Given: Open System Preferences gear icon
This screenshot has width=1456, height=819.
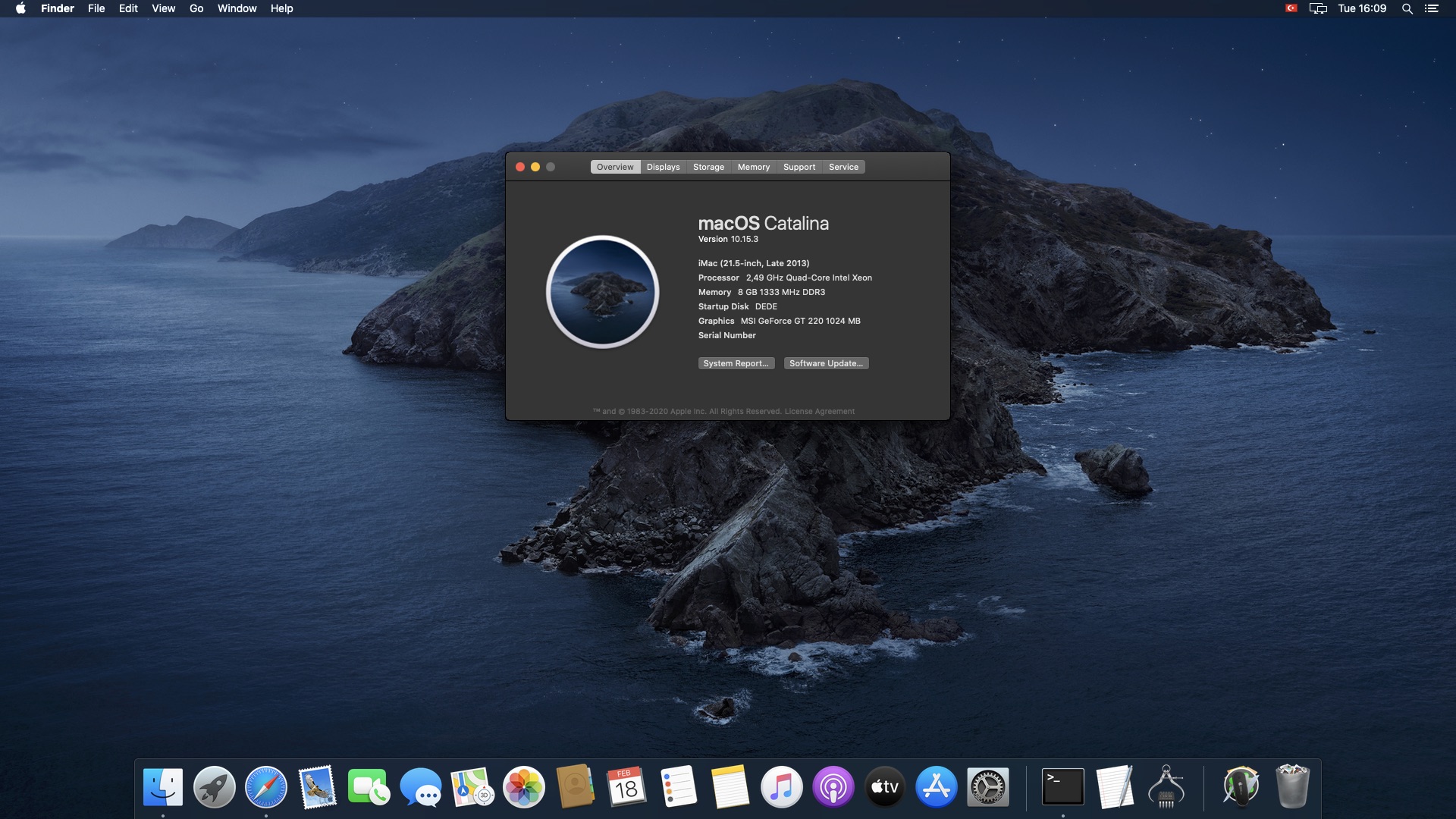Looking at the screenshot, I should click(988, 787).
